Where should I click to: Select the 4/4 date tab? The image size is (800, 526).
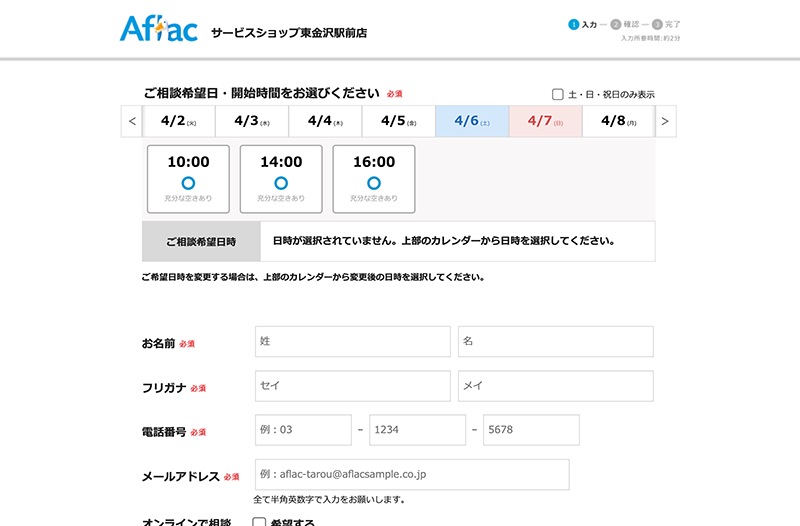point(325,121)
